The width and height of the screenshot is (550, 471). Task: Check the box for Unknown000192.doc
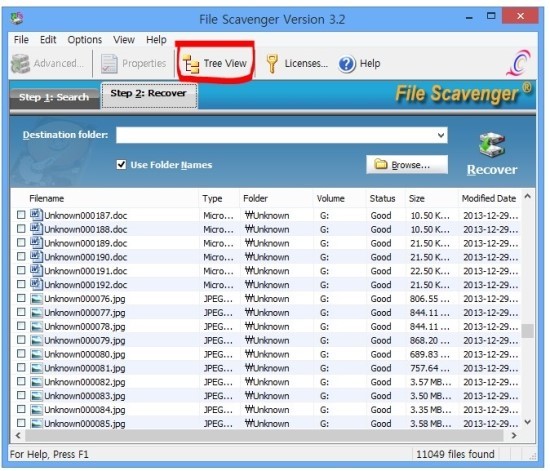click(21, 284)
